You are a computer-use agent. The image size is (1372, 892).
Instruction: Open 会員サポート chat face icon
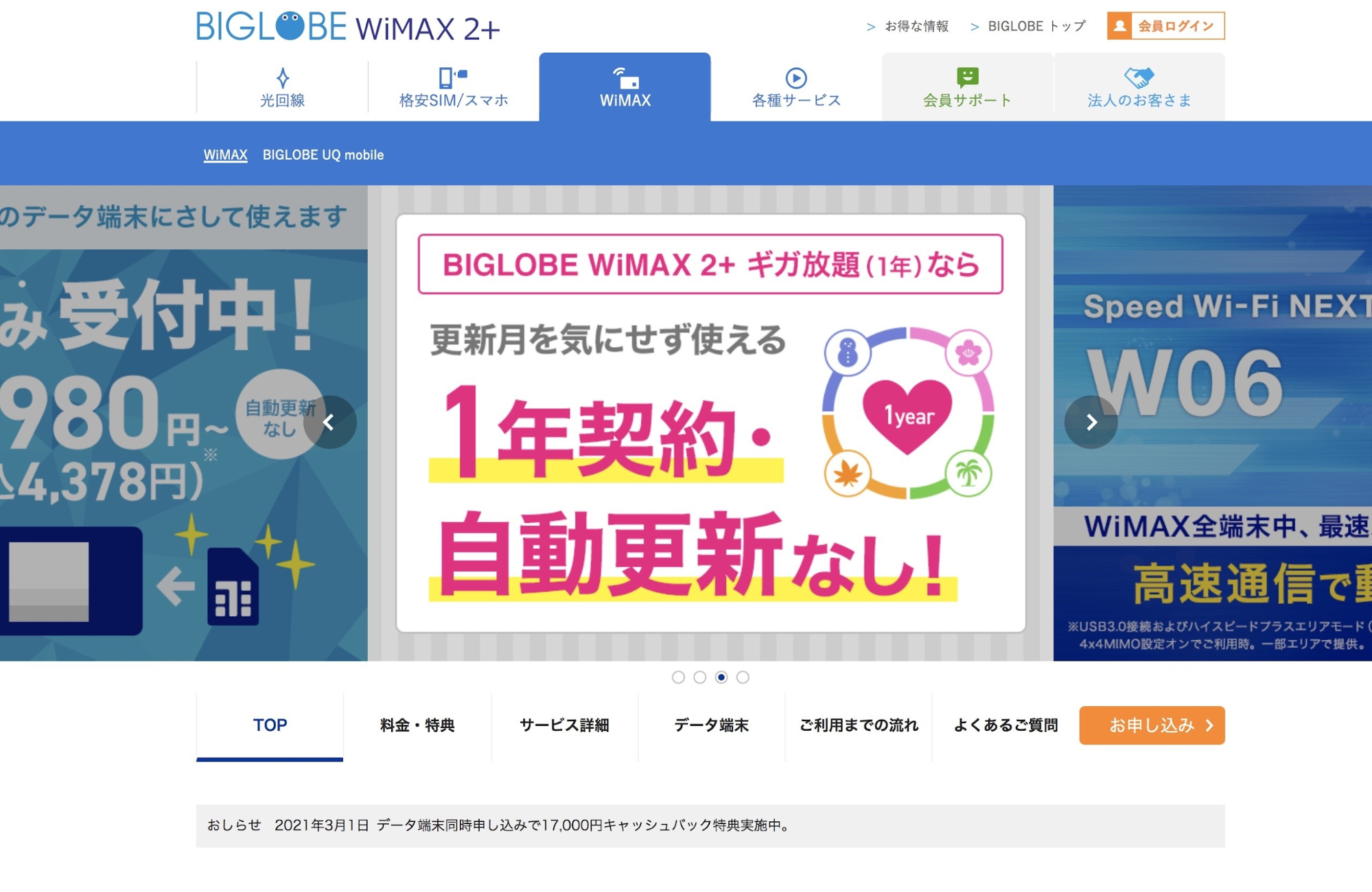968,78
